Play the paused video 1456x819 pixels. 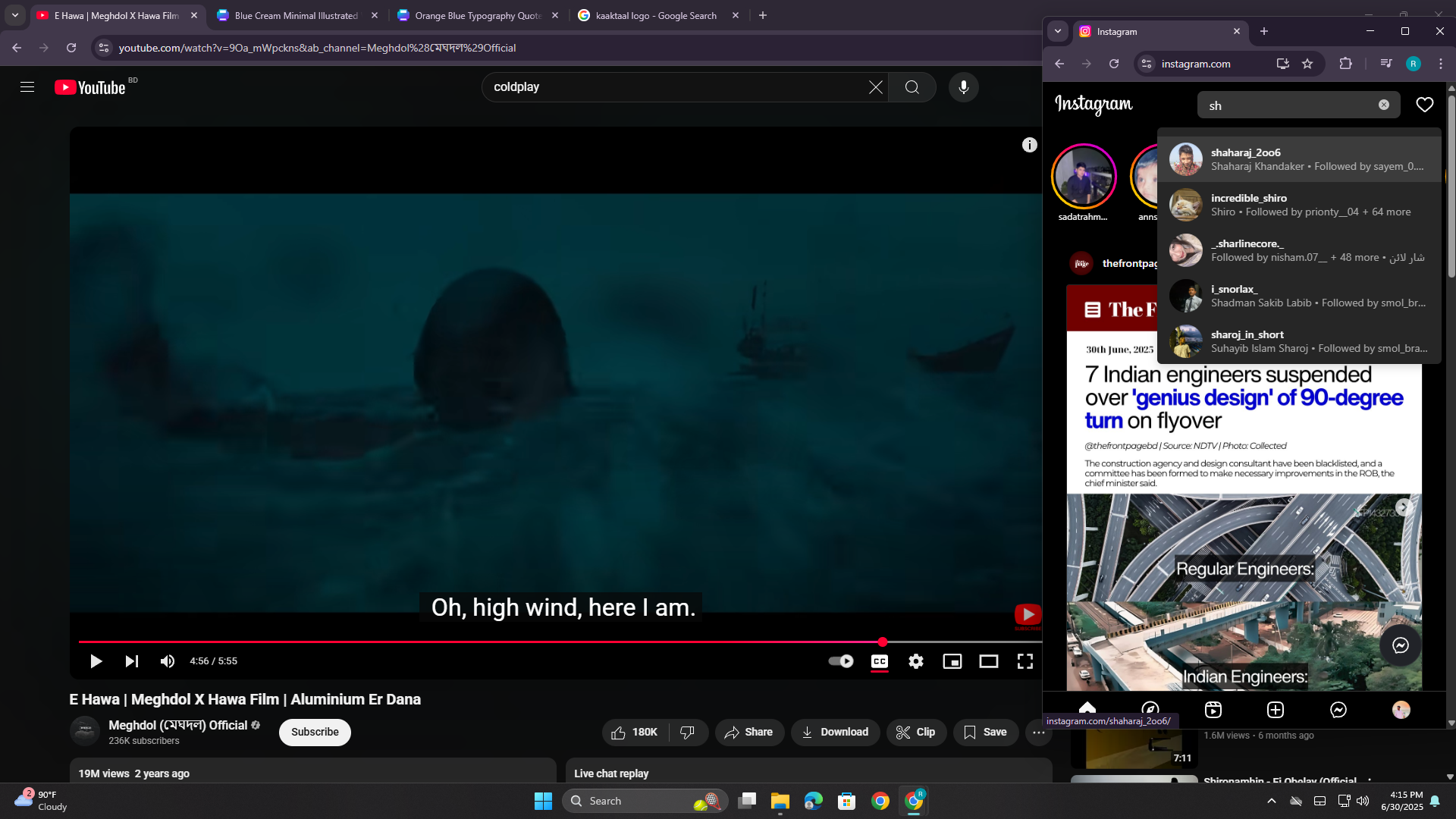click(x=96, y=661)
